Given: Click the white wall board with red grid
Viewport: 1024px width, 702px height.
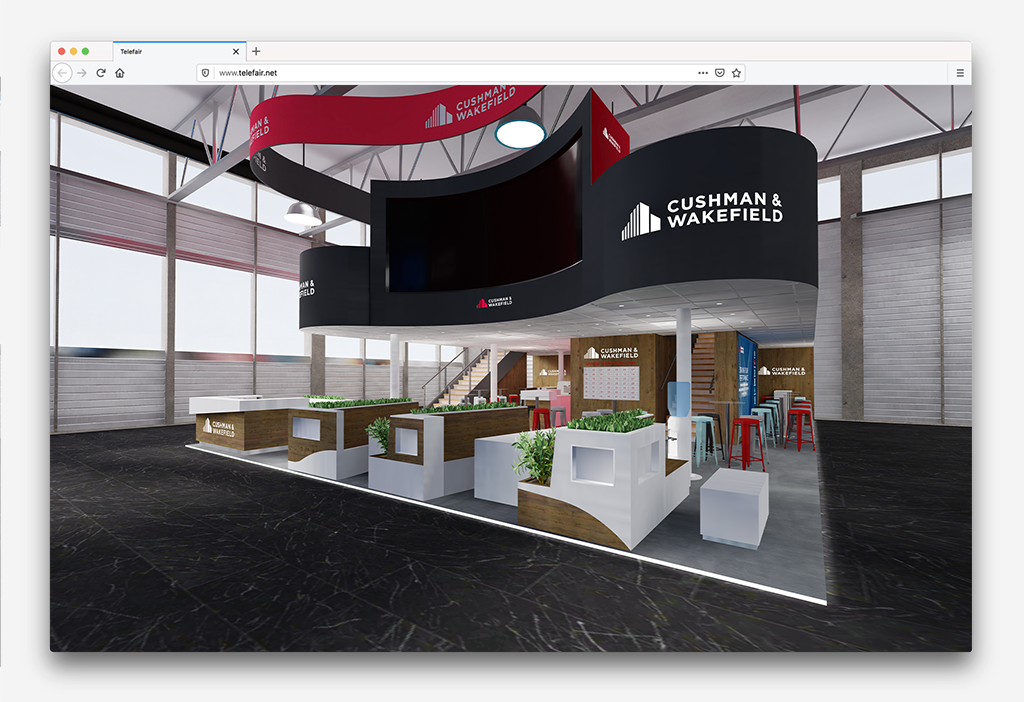Looking at the screenshot, I should point(611,382).
